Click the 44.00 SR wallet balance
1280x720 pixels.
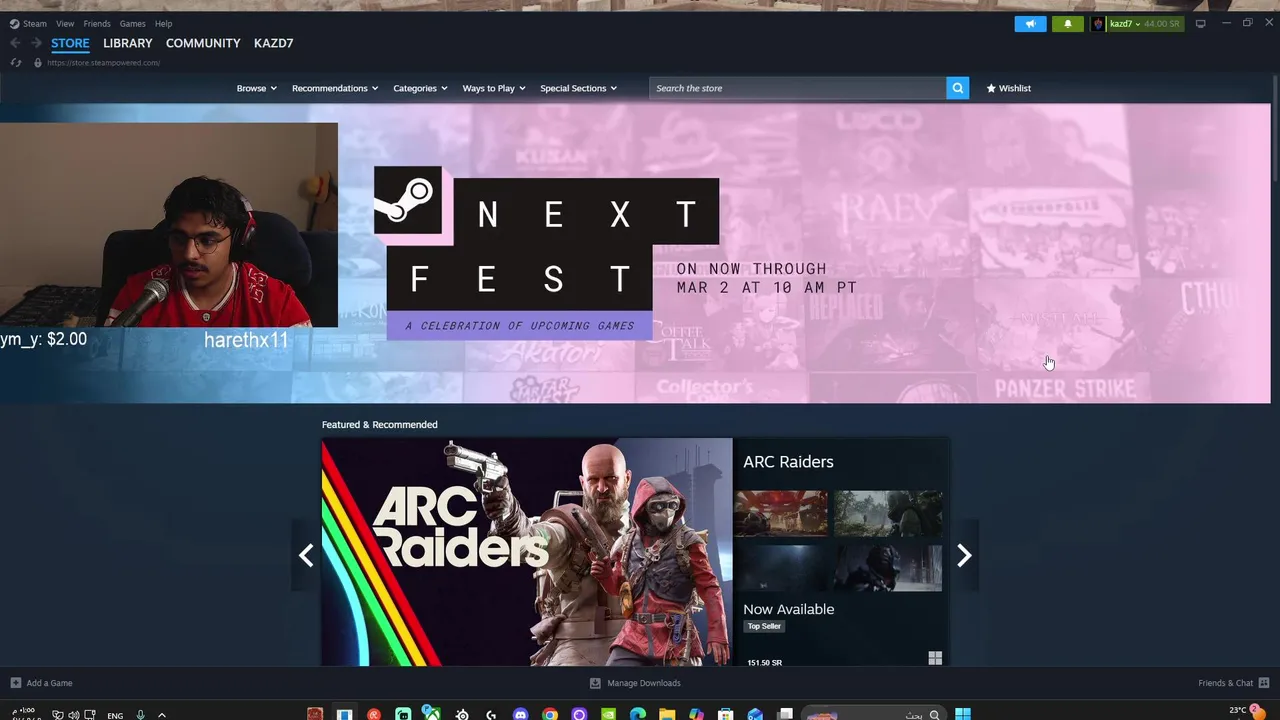[x=1161, y=24]
